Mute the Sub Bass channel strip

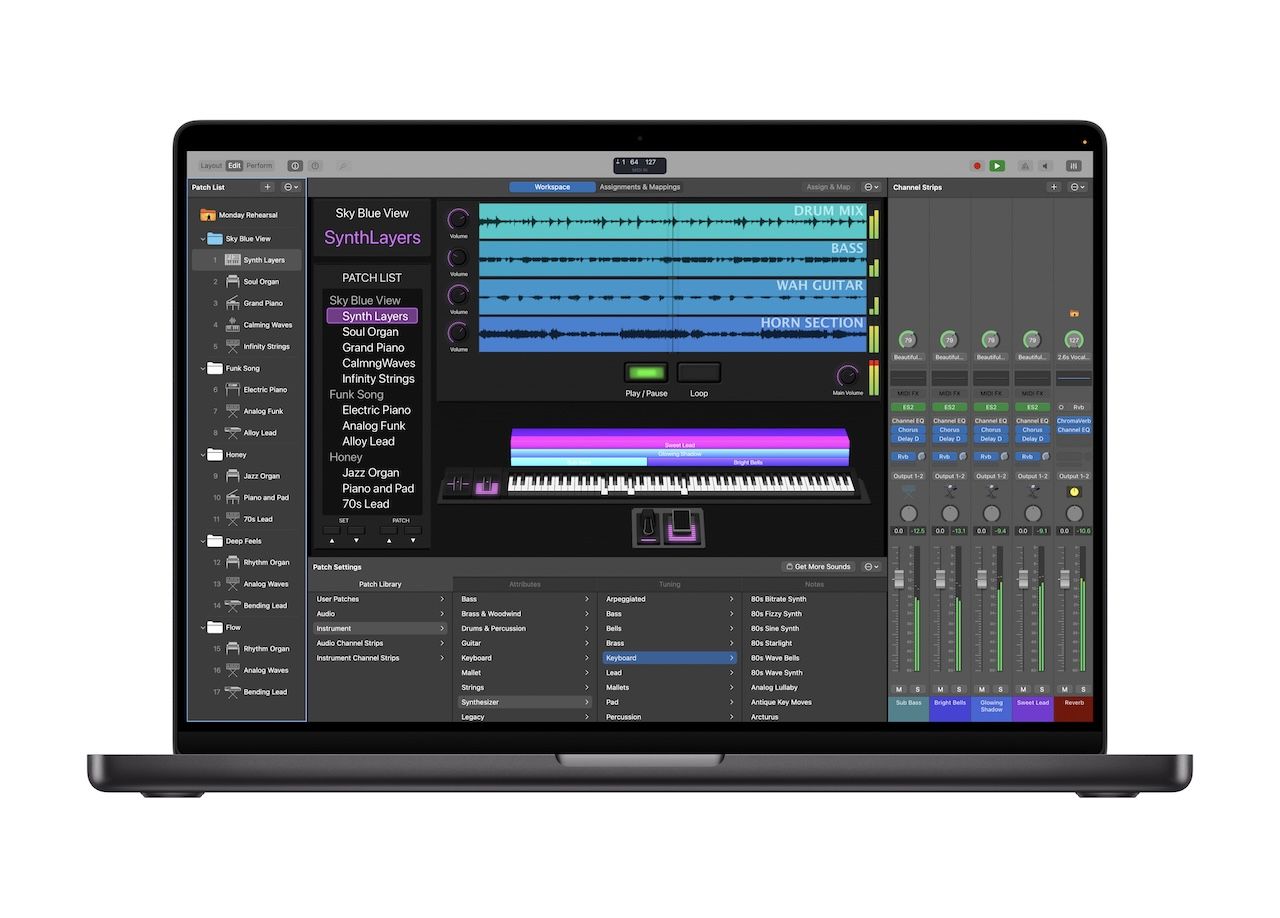[x=898, y=689]
